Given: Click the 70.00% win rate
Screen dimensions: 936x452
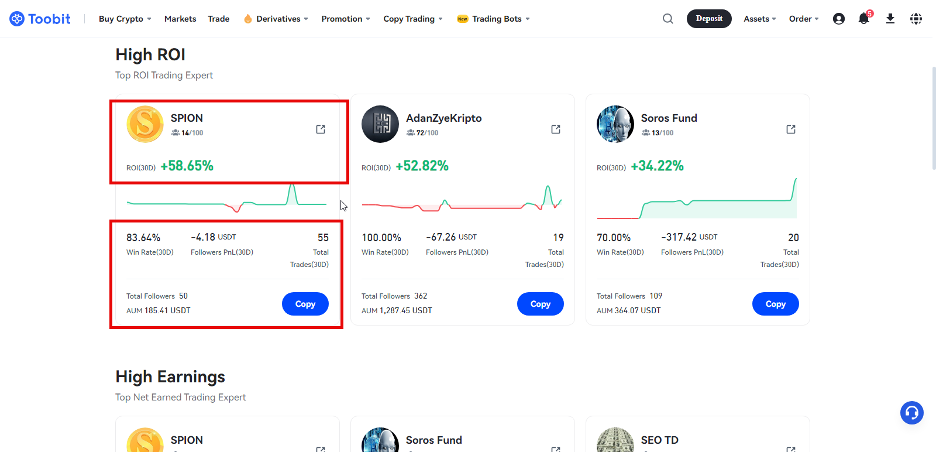Looking at the screenshot, I should coord(614,237).
